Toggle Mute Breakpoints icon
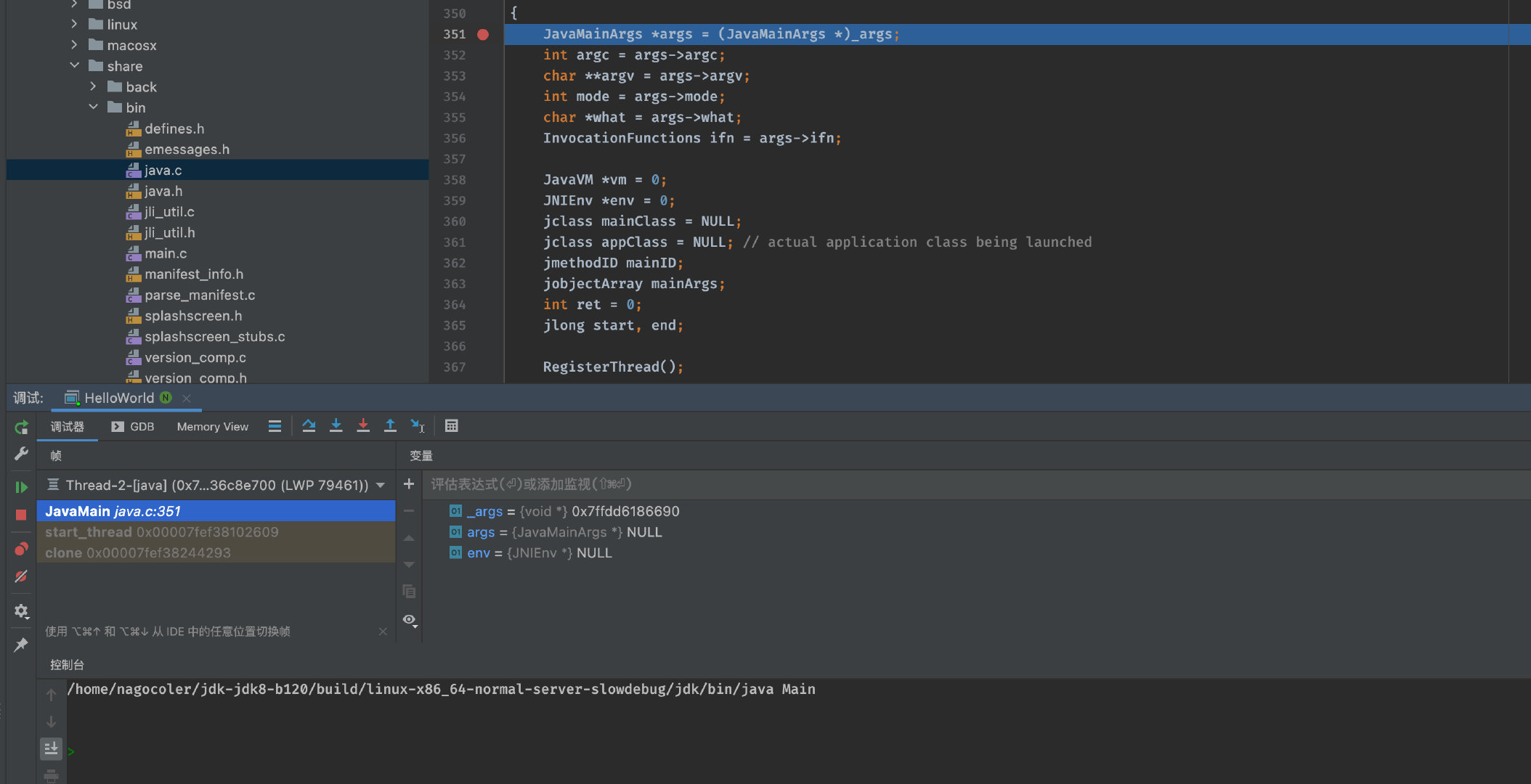This screenshot has height=784, width=1531. [21, 576]
